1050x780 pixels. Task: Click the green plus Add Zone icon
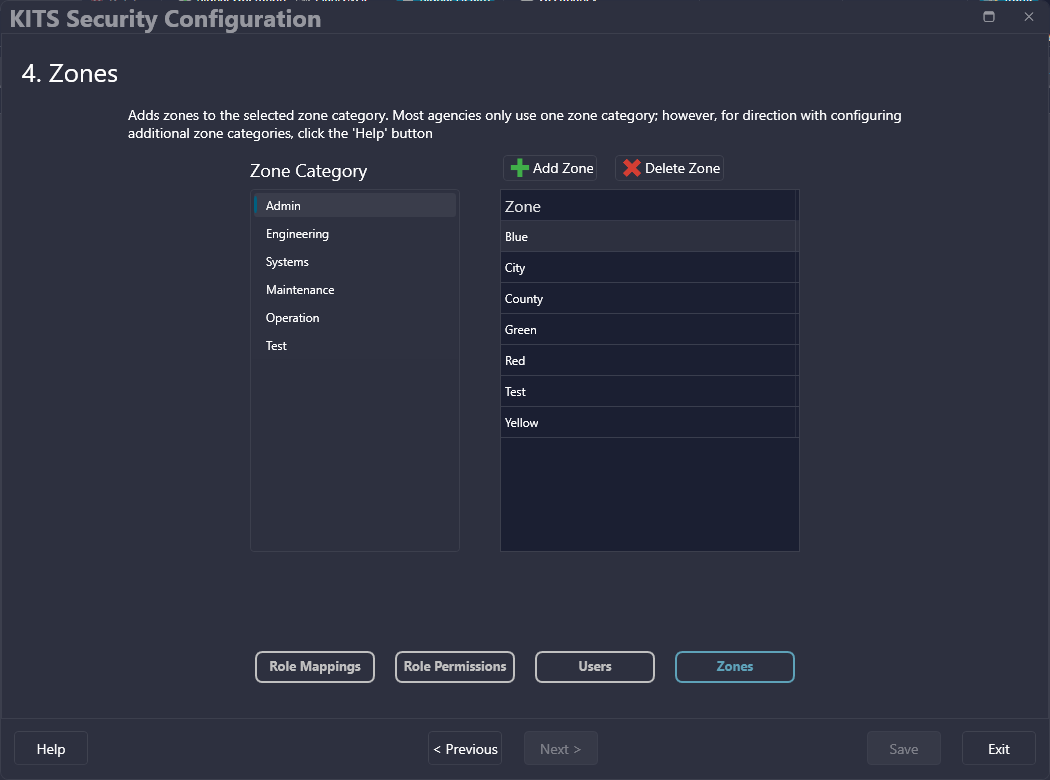tap(520, 168)
